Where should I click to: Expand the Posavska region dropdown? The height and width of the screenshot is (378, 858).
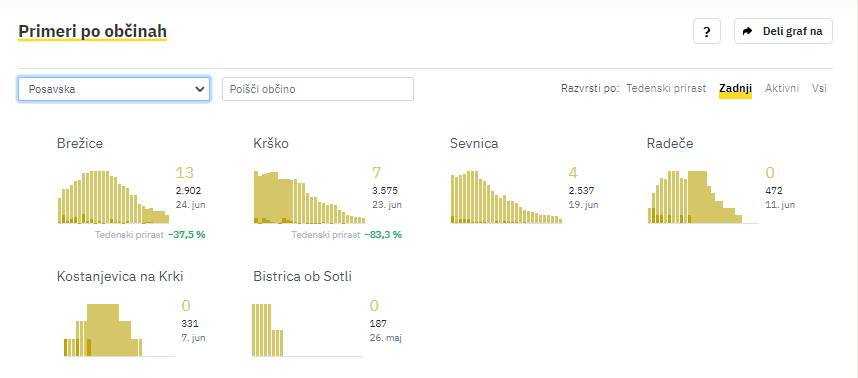pyautogui.click(x=114, y=89)
